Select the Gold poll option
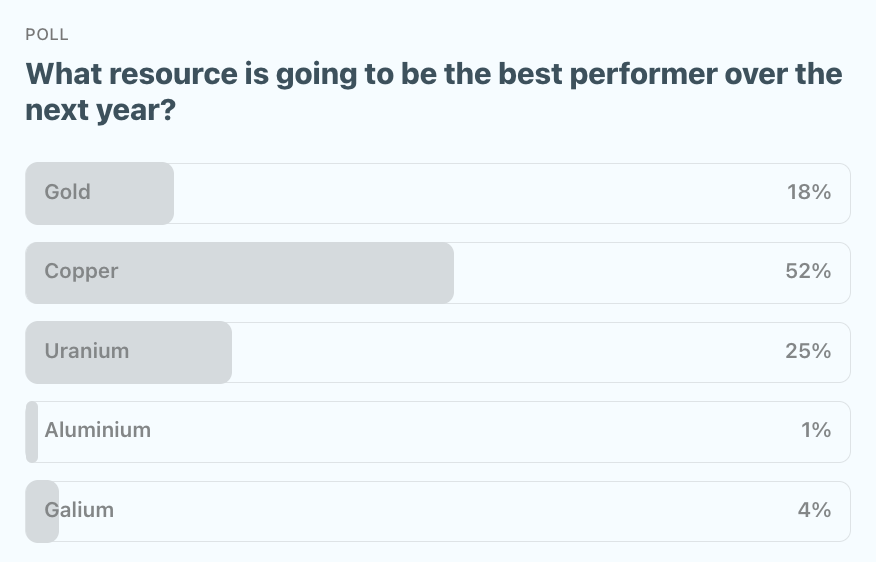This screenshot has width=876, height=562. pos(437,193)
